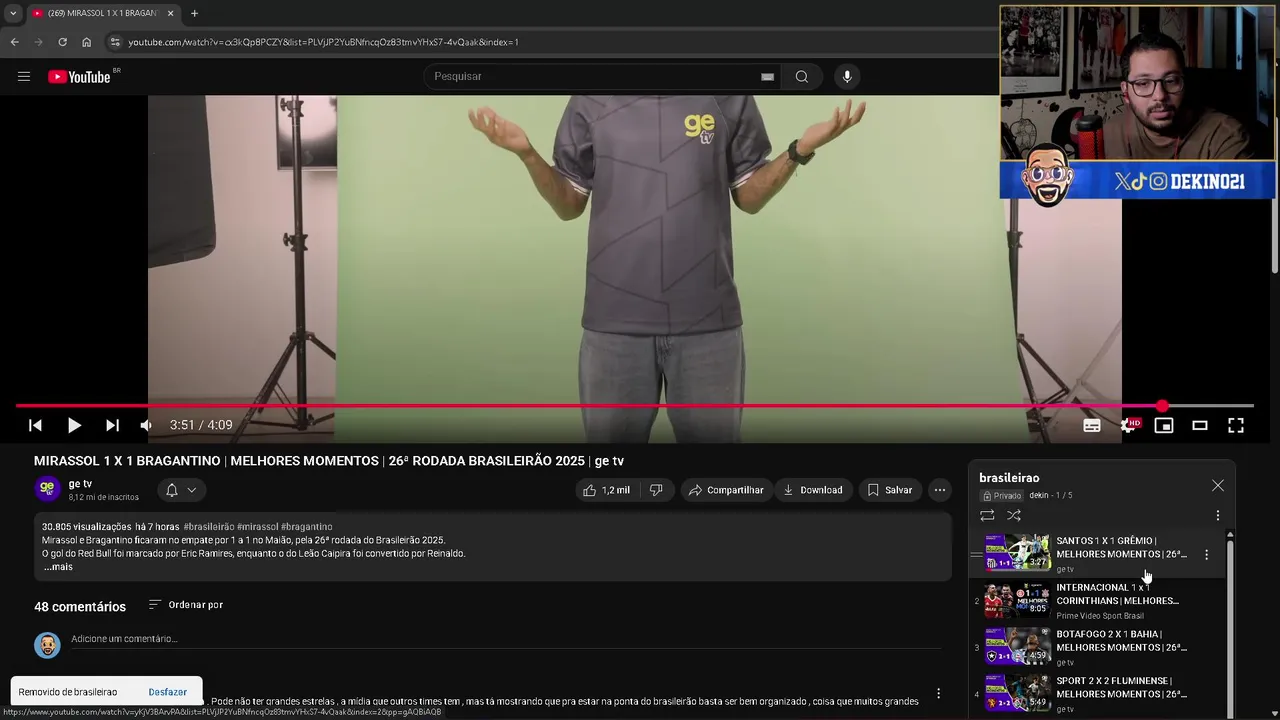Click the 48 comentários heading

click(x=80, y=607)
